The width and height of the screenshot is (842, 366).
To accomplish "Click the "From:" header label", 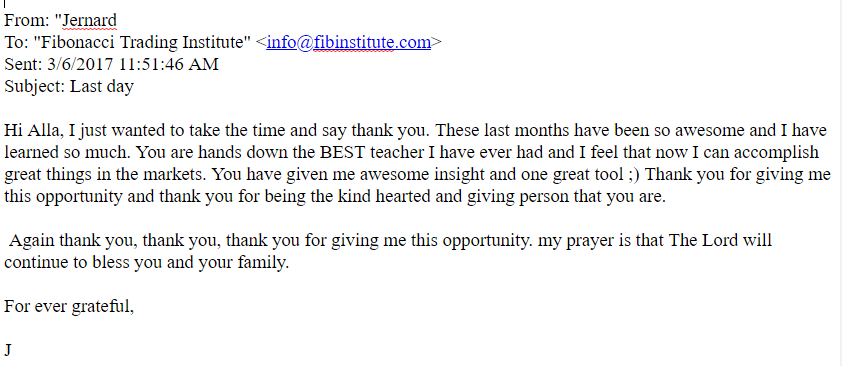I will tap(27, 20).
